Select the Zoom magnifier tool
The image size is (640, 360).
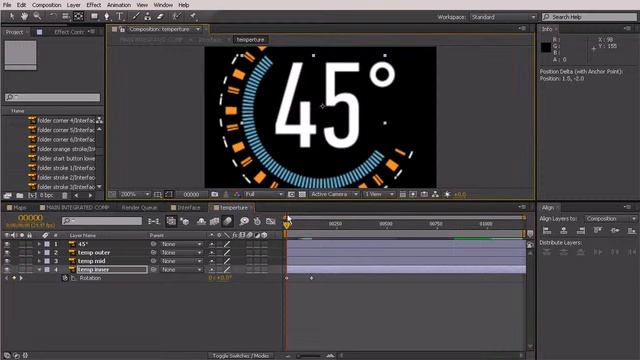click(37, 16)
